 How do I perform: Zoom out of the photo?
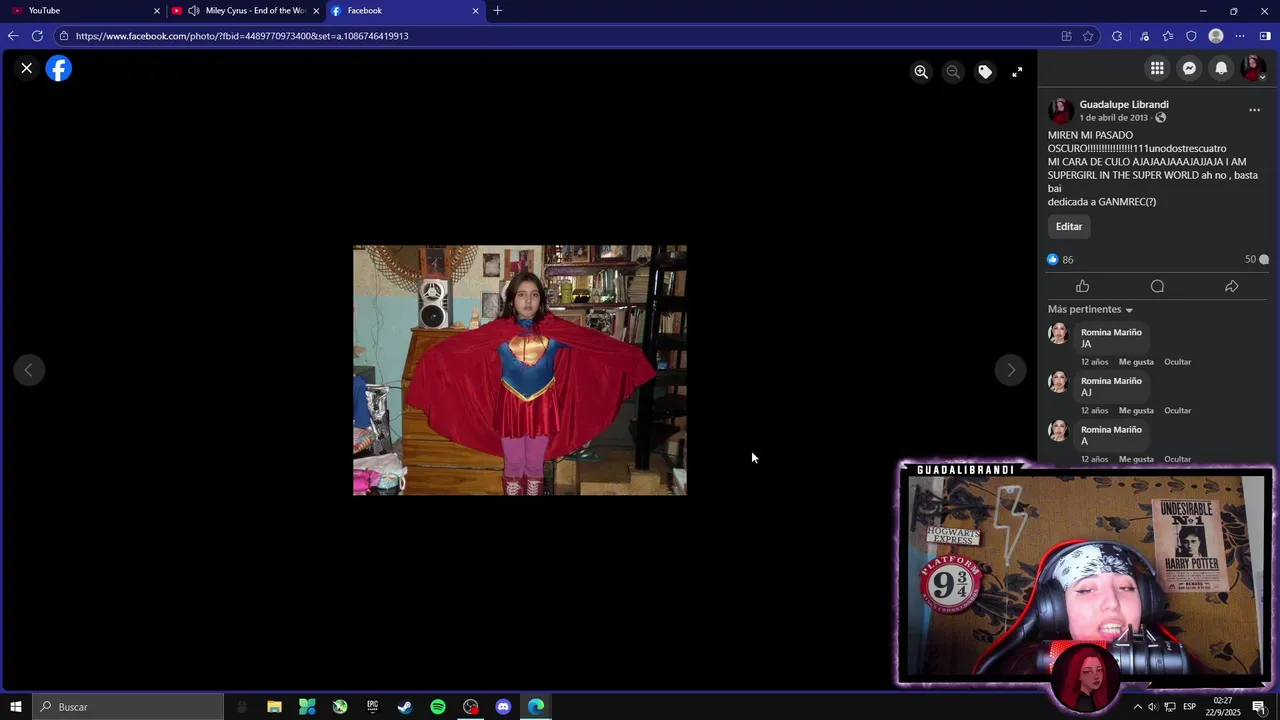[x=953, y=72]
